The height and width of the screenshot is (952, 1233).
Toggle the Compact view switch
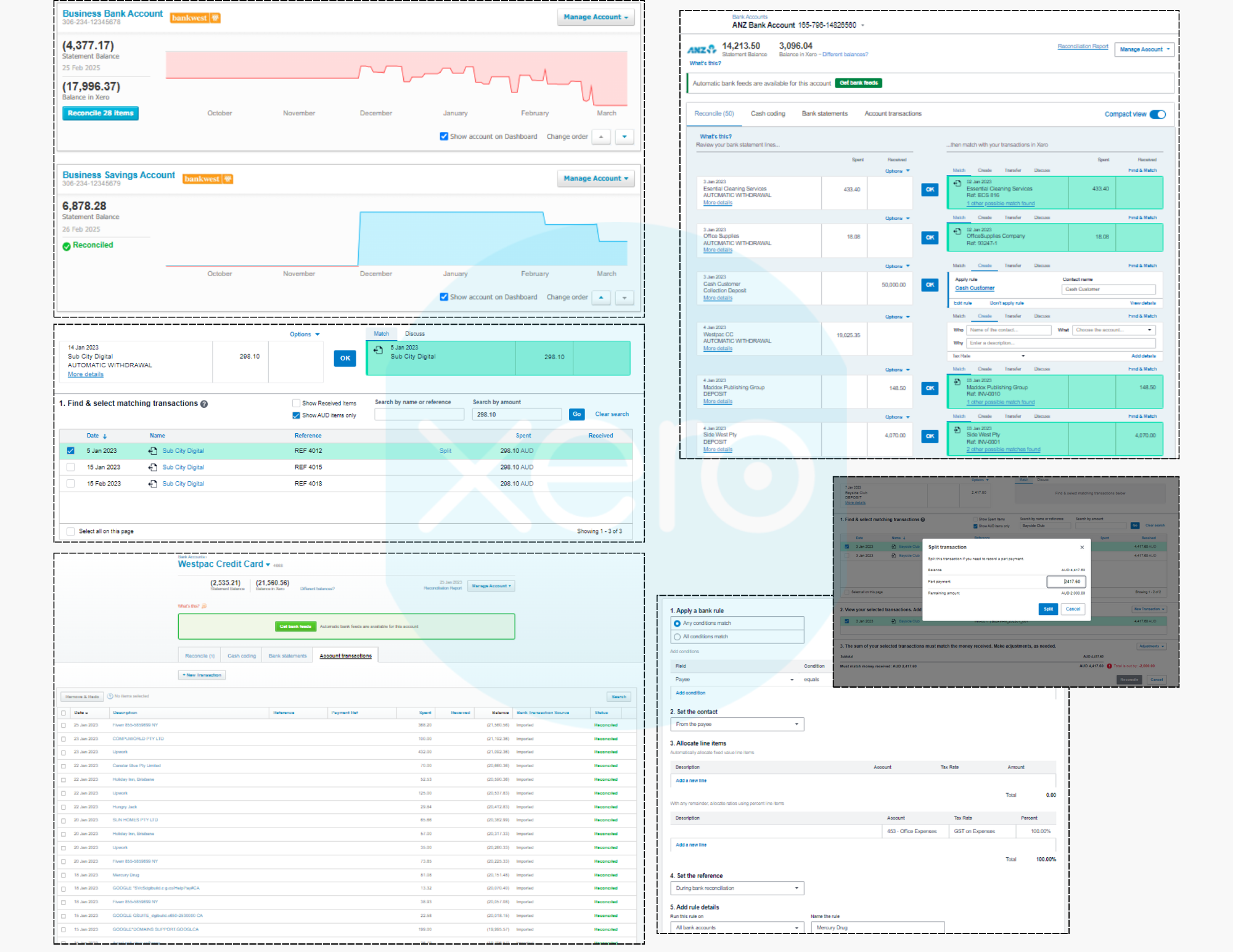[x=1157, y=114]
